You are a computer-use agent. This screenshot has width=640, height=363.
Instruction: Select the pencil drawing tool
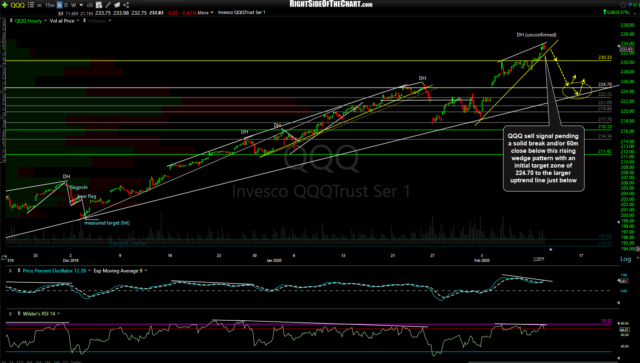pos(108,5)
